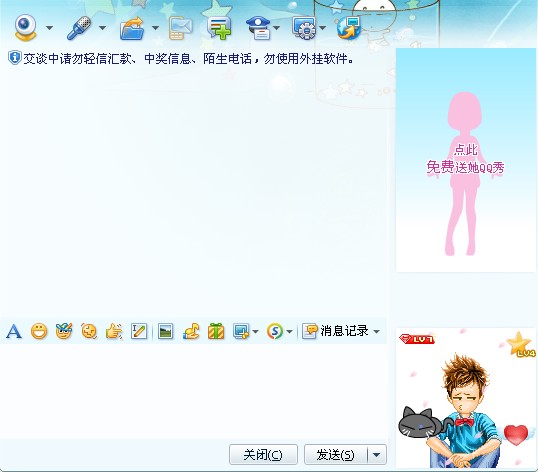Insert a picture with landscape image icon
This screenshot has width=538, height=472.
tap(165, 331)
